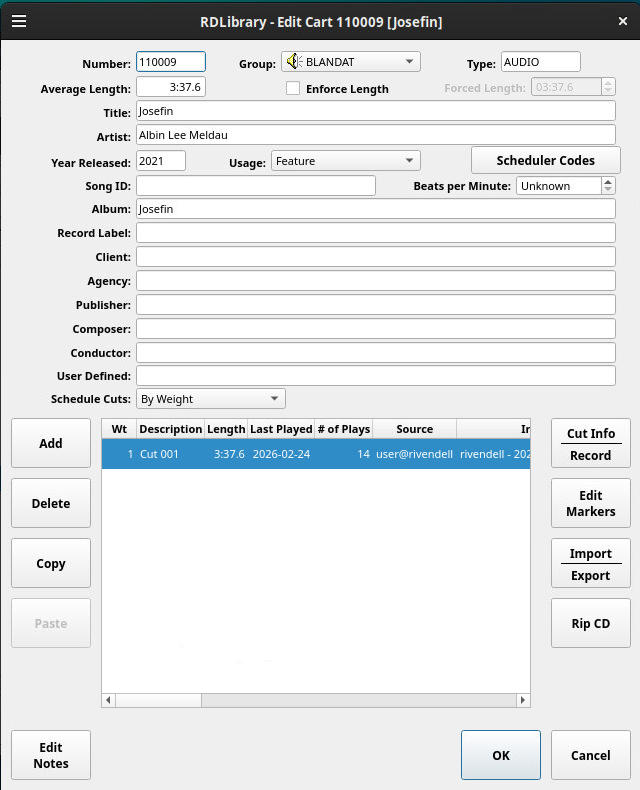Click the Rip CD button
The height and width of the screenshot is (790, 640).
click(x=591, y=623)
